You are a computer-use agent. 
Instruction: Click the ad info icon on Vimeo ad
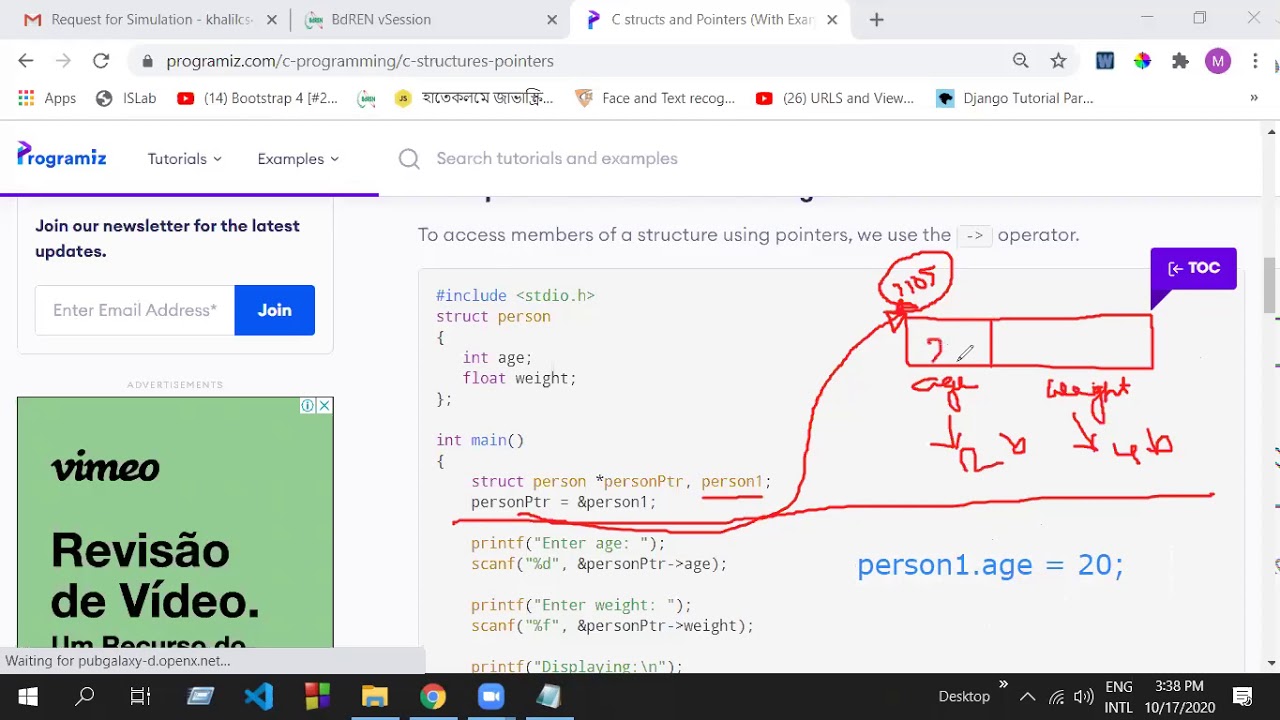tap(308, 406)
